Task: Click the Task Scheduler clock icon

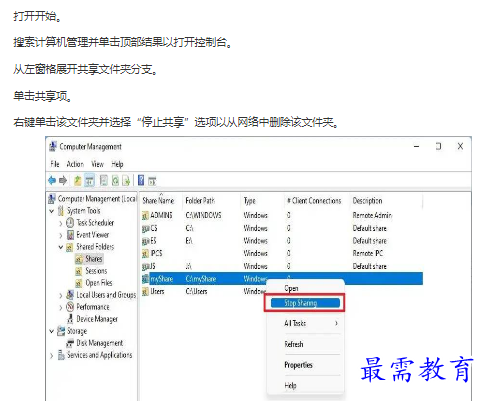Action: pos(70,223)
